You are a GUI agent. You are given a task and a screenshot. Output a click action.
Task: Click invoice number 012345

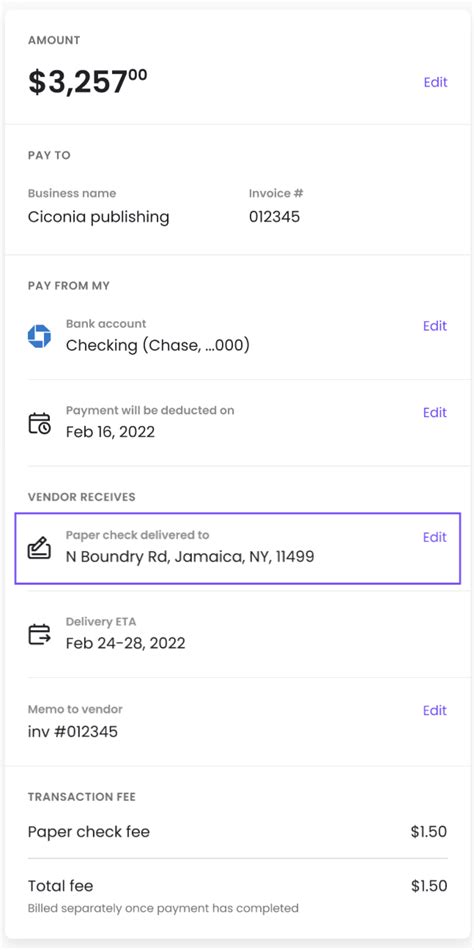[275, 217]
